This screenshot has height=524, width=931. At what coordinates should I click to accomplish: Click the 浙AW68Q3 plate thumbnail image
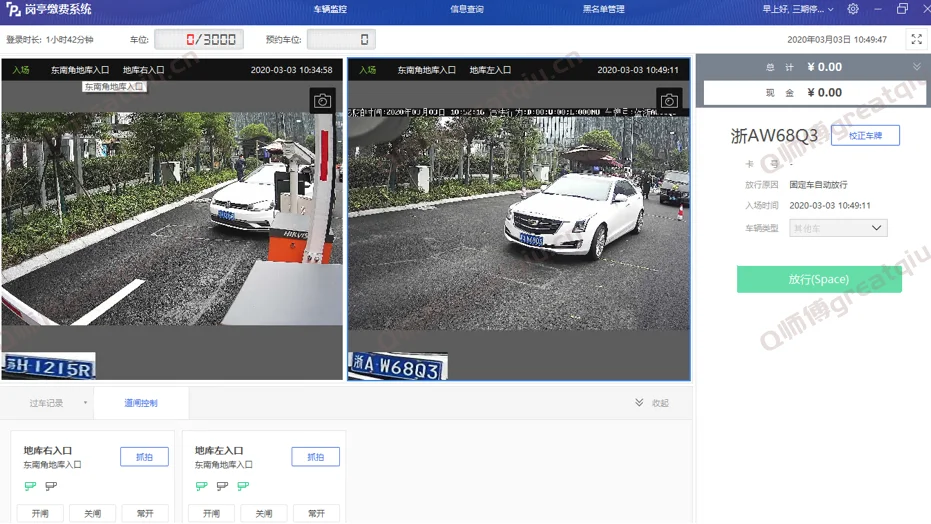tap(397, 368)
